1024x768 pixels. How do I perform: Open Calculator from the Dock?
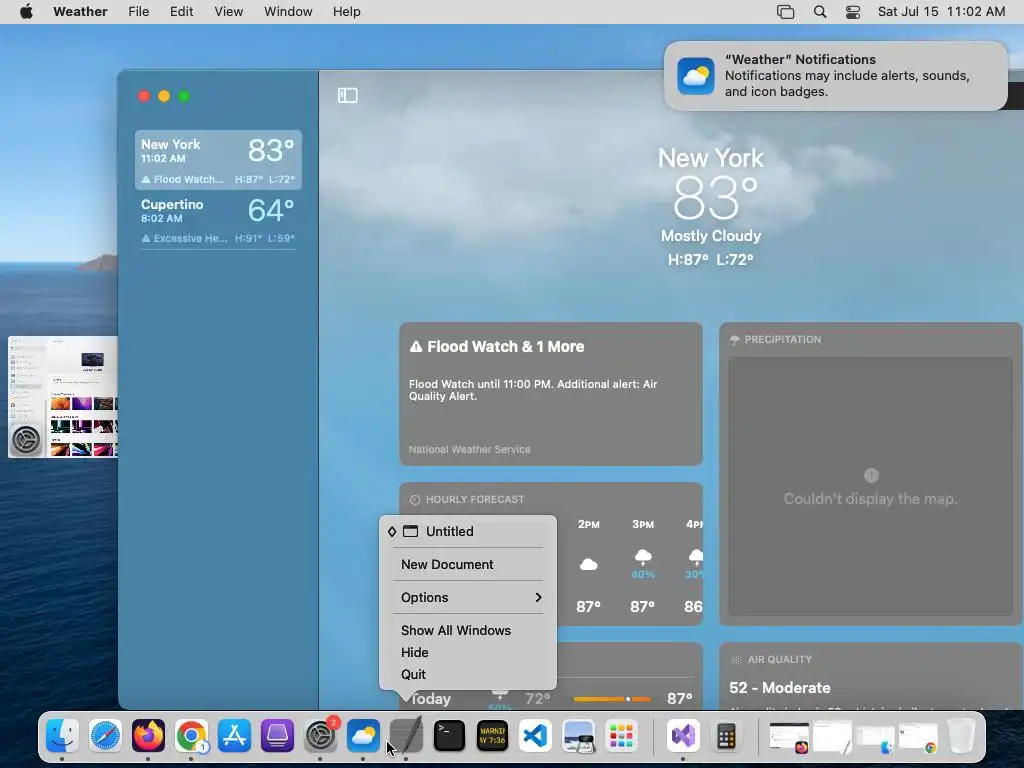click(726, 736)
